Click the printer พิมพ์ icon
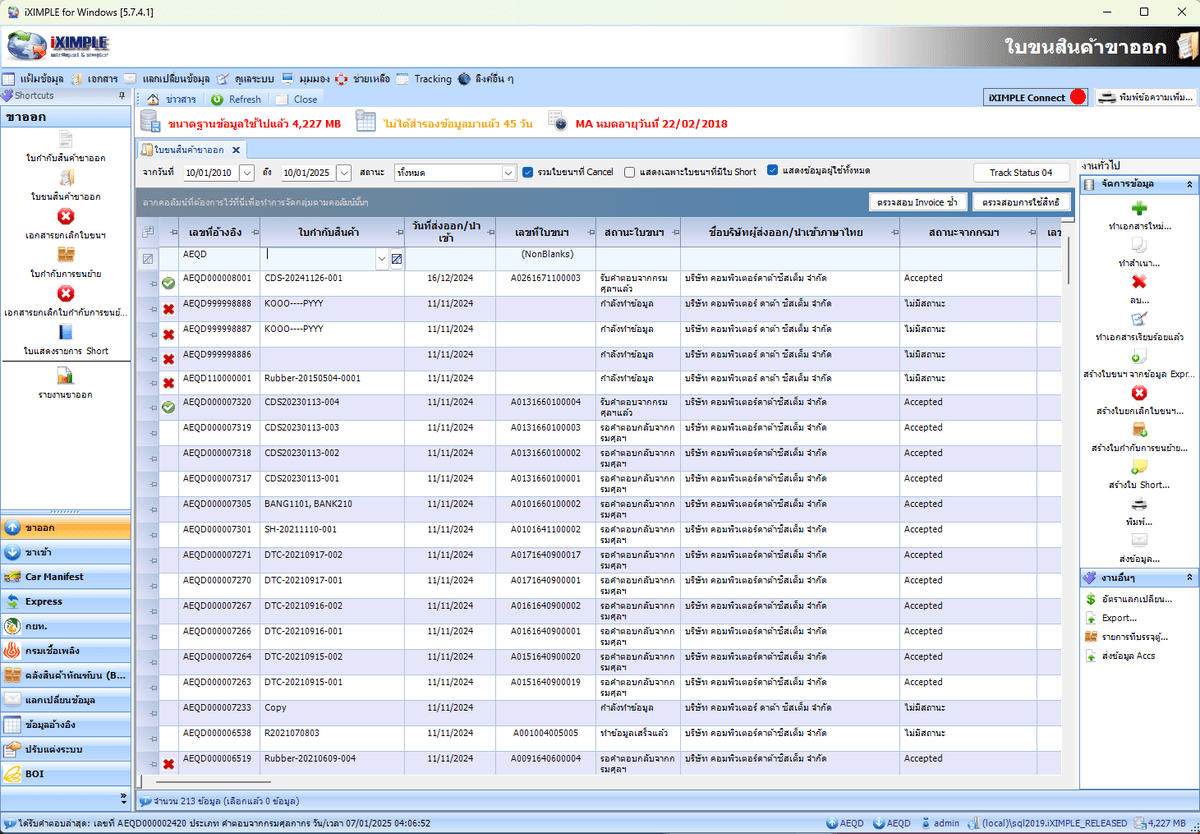1200x834 pixels. pos(1139,504)
